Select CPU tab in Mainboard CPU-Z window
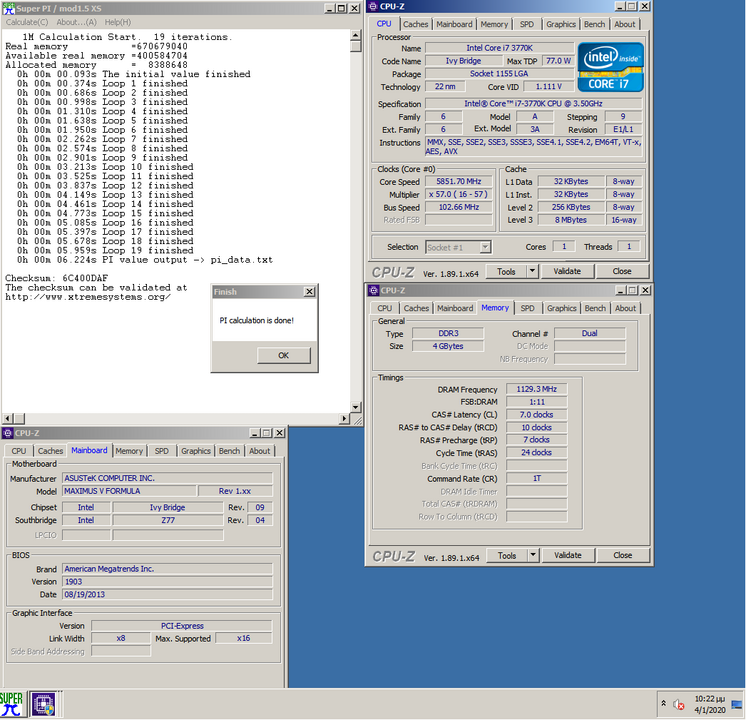The width and height of the screenshot is (746, 720). click(x=19, y=451)
